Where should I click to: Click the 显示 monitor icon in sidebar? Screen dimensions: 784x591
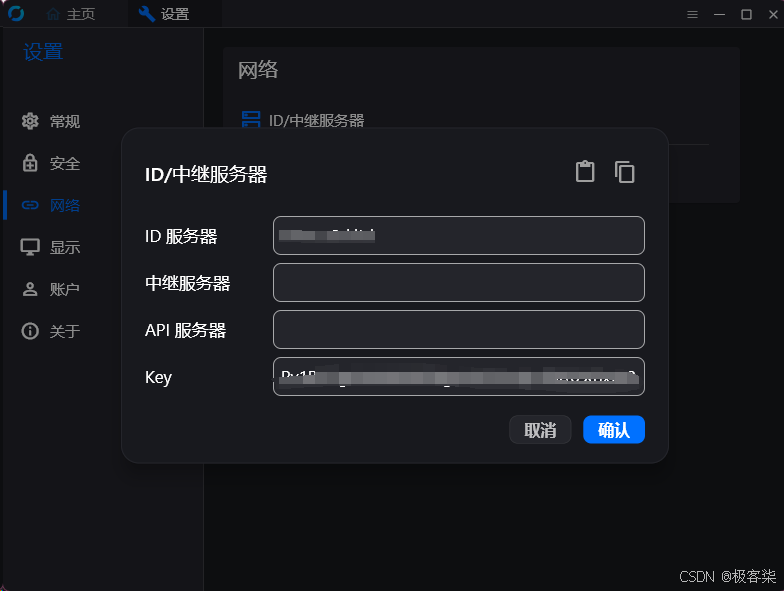(30, 247)
